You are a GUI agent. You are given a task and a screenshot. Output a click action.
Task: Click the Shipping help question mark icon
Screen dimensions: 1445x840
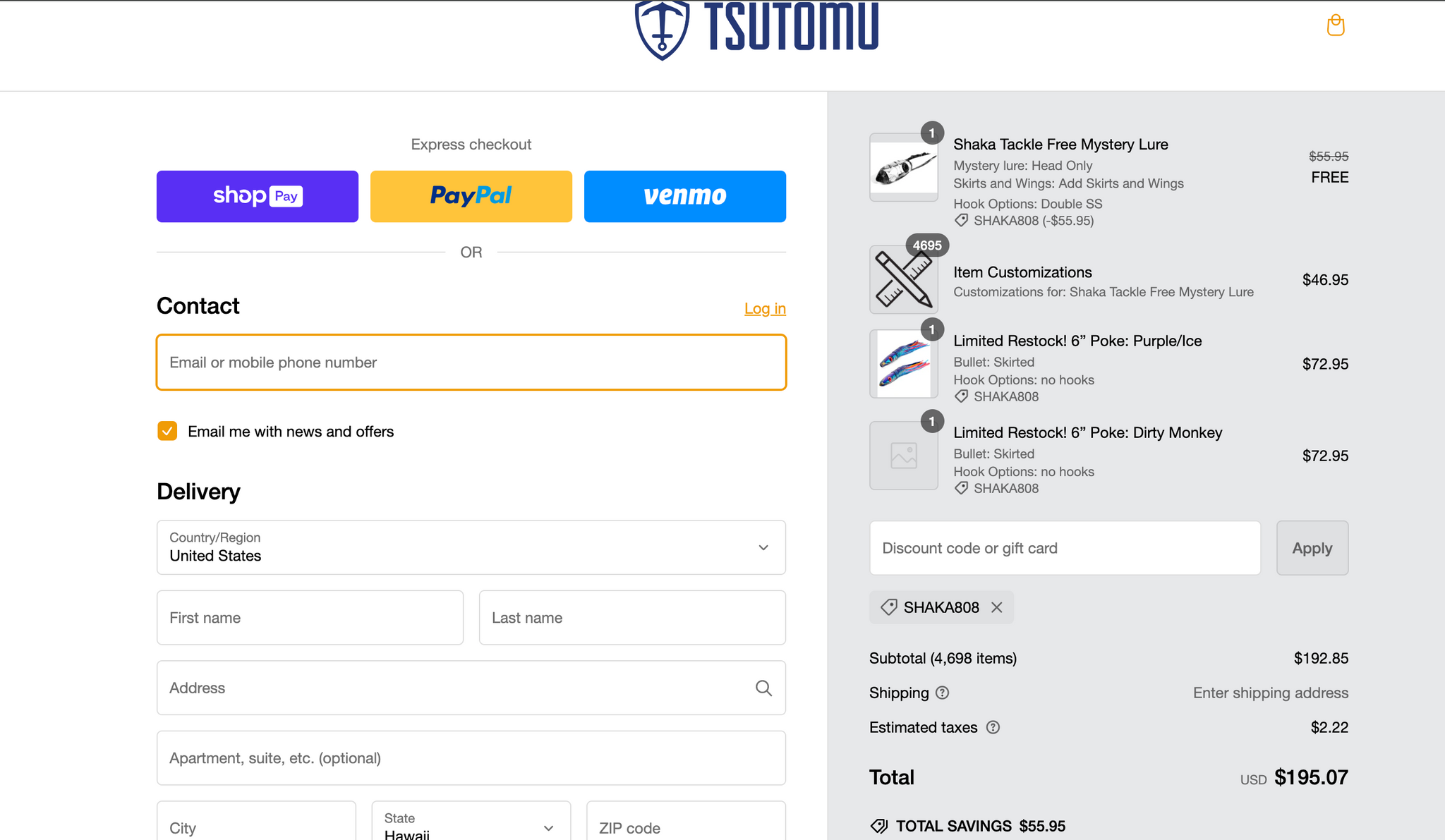(942, 693)
